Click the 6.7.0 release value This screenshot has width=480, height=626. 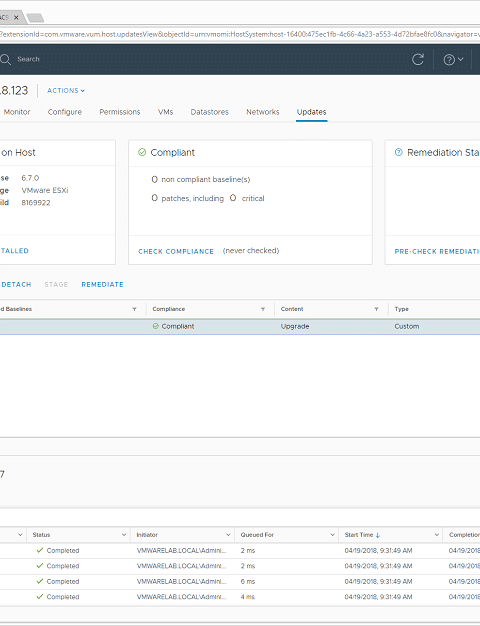[x=30, y=178]
